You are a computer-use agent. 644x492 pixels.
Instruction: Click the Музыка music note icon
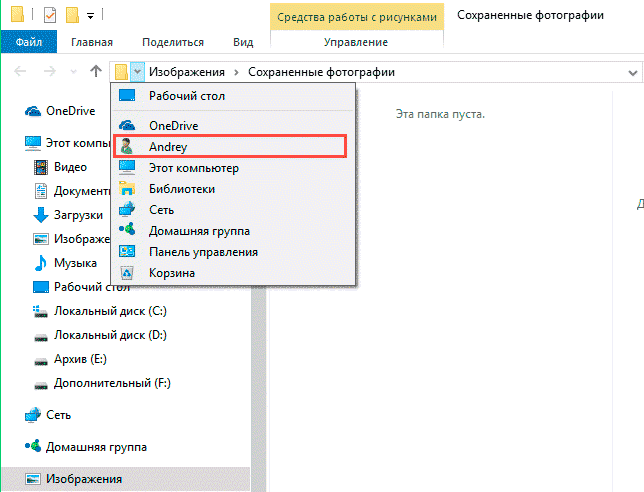coord(41,263)
